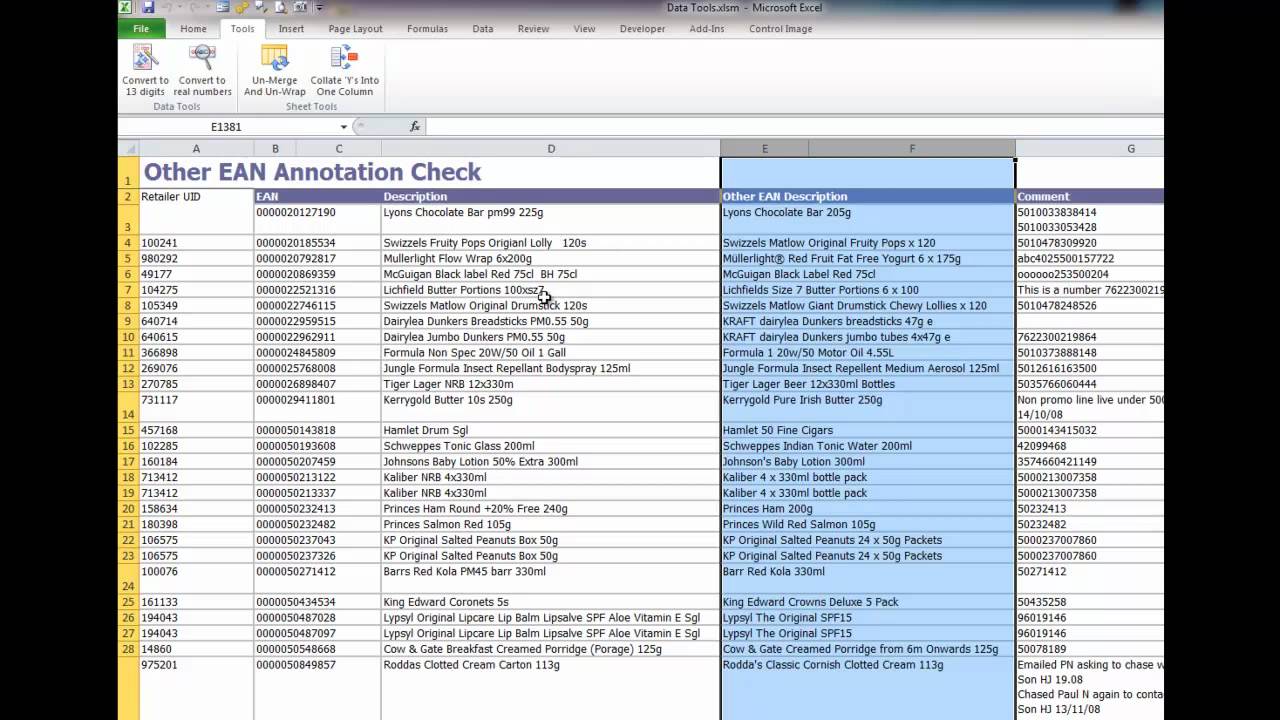Viewport: 1280px width, 720px height.
Task: Click the Select All corner of the grid
Action: click(128, 149)
